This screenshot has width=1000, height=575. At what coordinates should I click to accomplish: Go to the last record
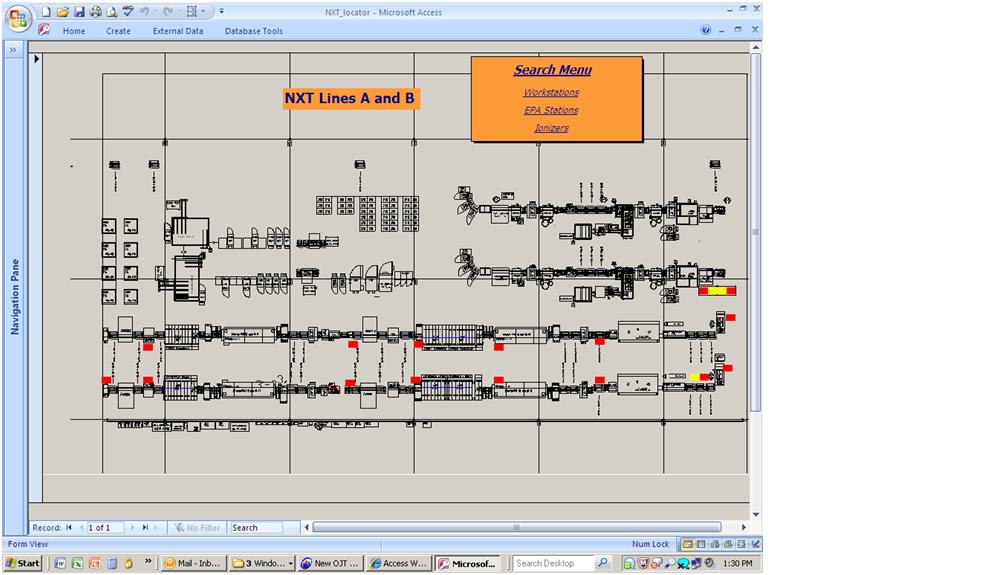(145, 528)
